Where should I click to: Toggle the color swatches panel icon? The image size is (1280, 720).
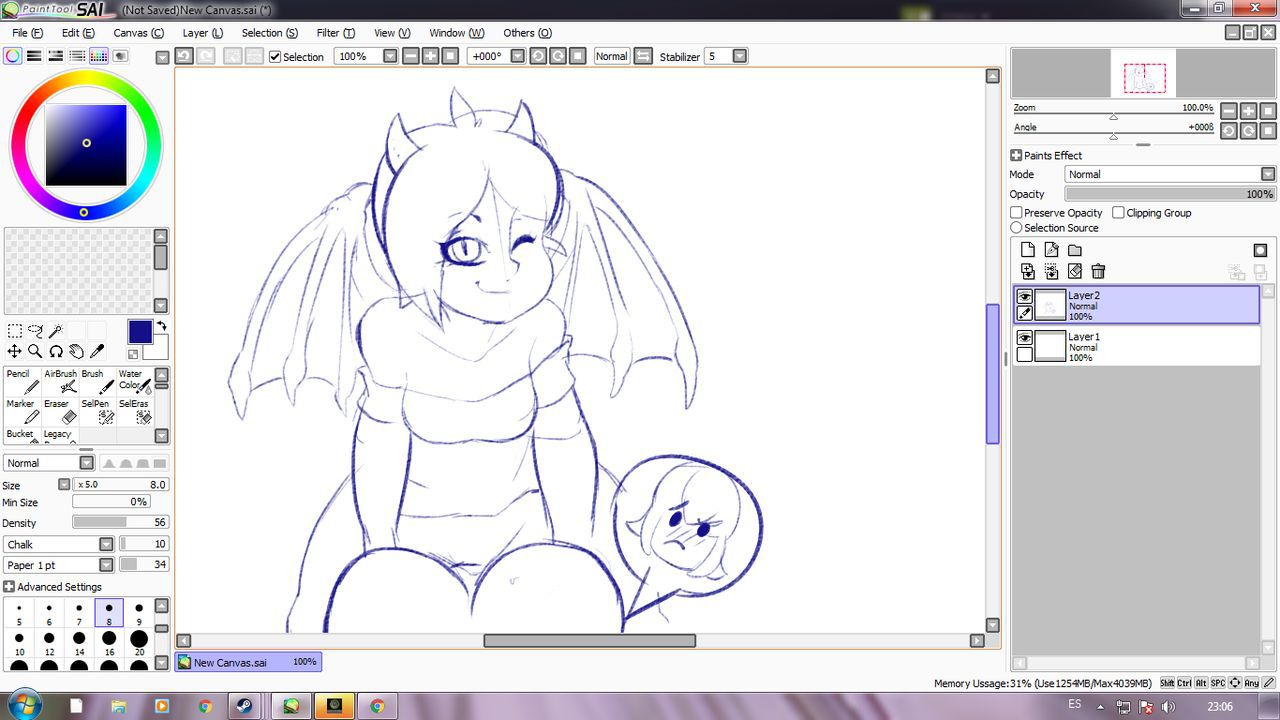(x=99, y=56)
